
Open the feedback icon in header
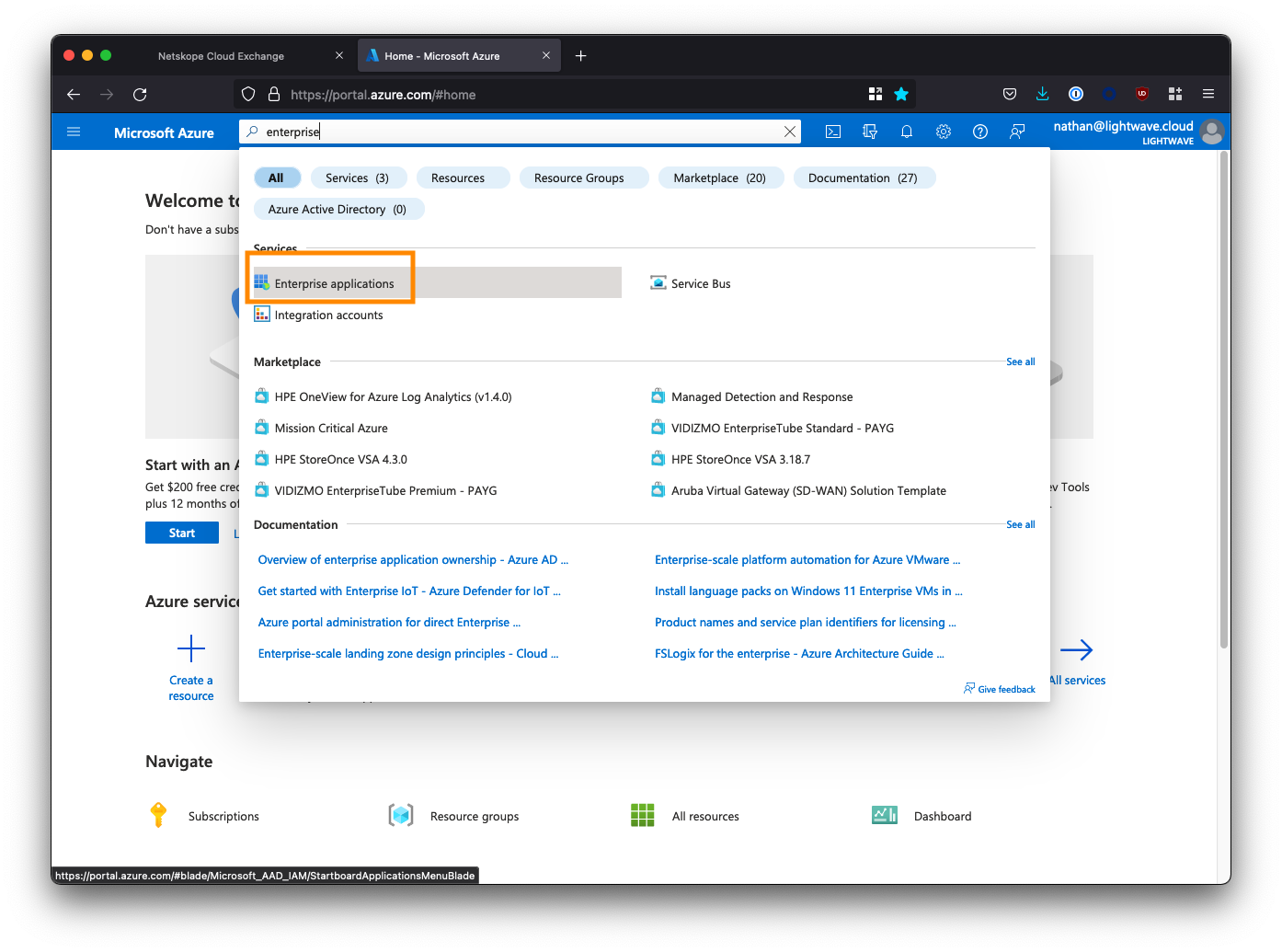[1017, 132]
